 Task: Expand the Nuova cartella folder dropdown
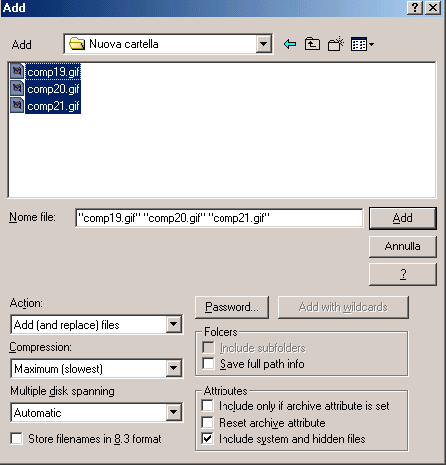[x=263, y=44]
